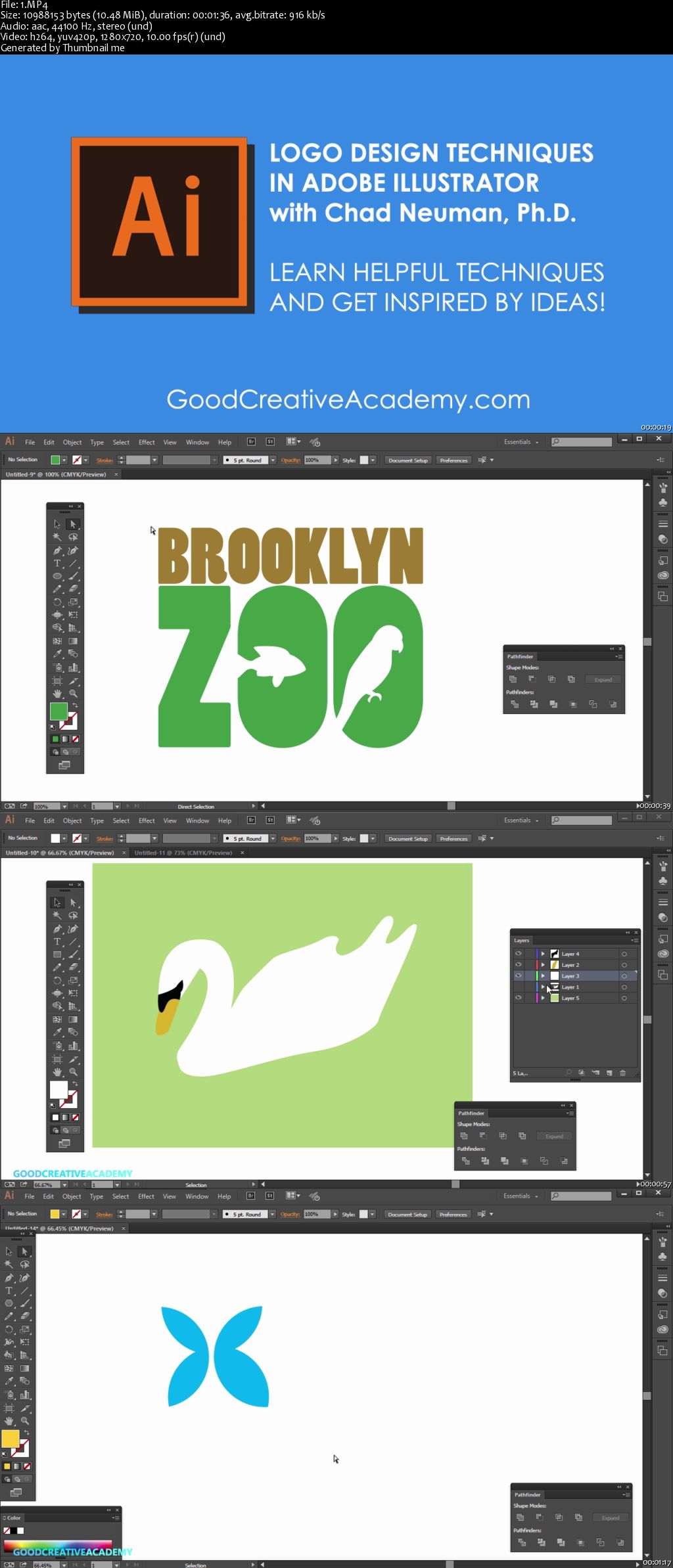Open 5 pt. Round brush dropdown in Brooklyn Zoo frame

pyautogui.click(x=273, y=460)
